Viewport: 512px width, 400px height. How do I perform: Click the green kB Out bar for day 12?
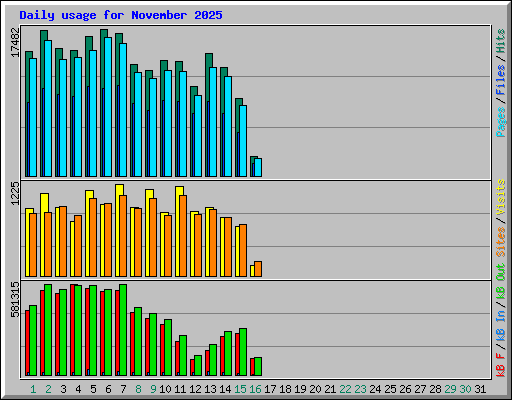(x=198, y=366)
